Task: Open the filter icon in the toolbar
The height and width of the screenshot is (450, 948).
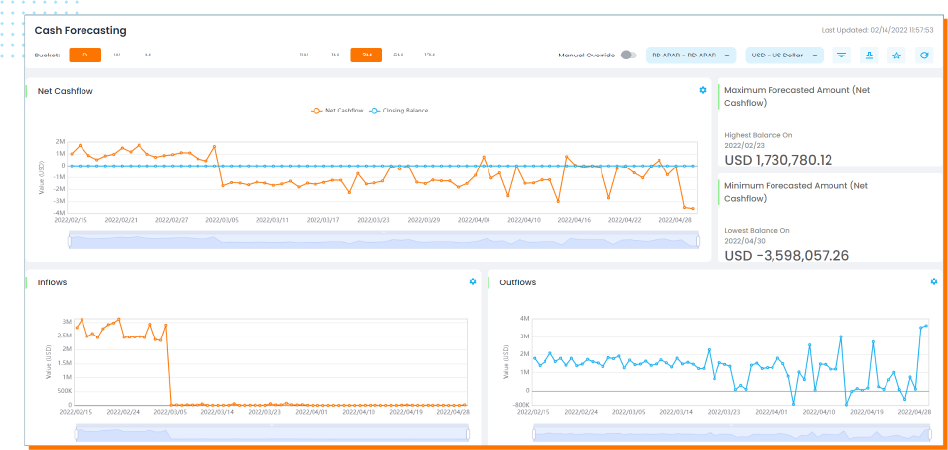Action: pyautogui.click(x=841, y=55)
